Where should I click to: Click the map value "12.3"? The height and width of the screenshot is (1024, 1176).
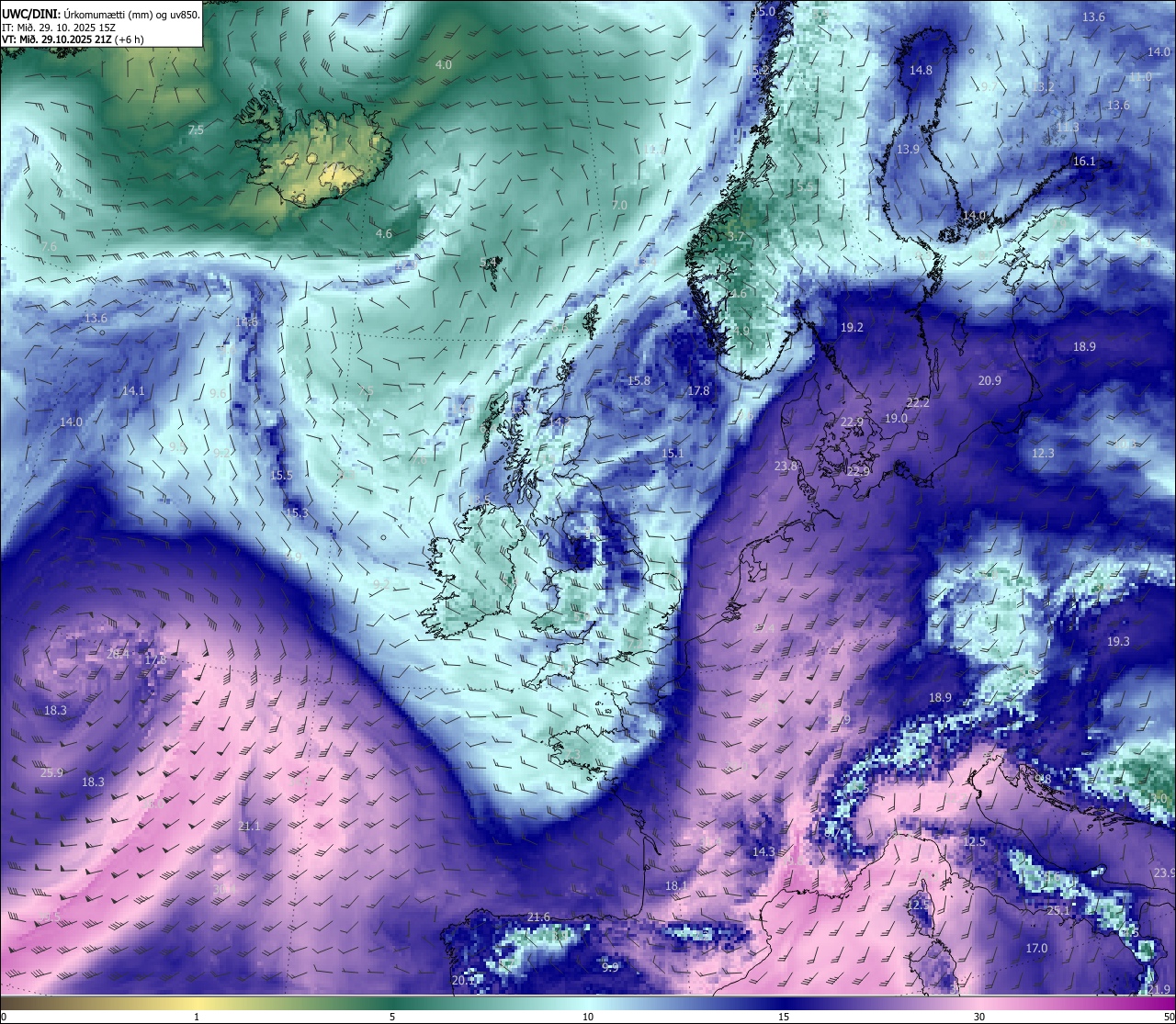click(1043, 454)
